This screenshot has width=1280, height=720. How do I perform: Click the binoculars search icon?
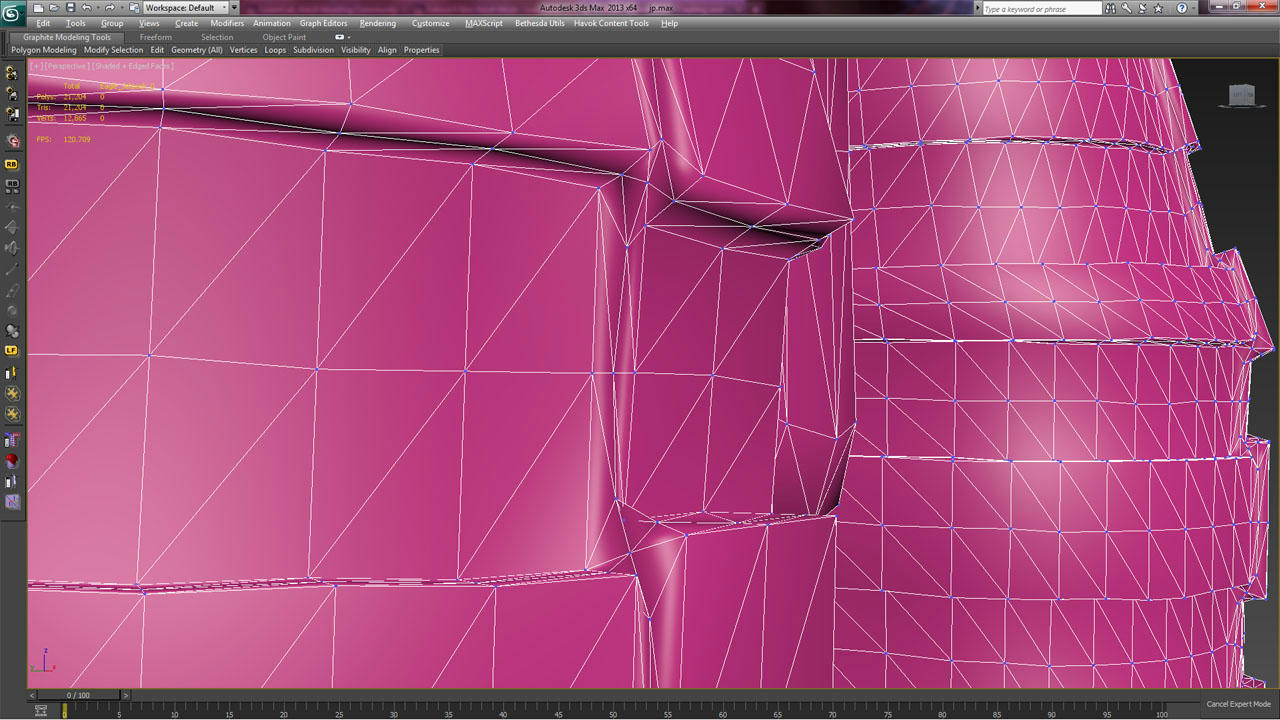pyautogui.click(x=1111, y=9)
